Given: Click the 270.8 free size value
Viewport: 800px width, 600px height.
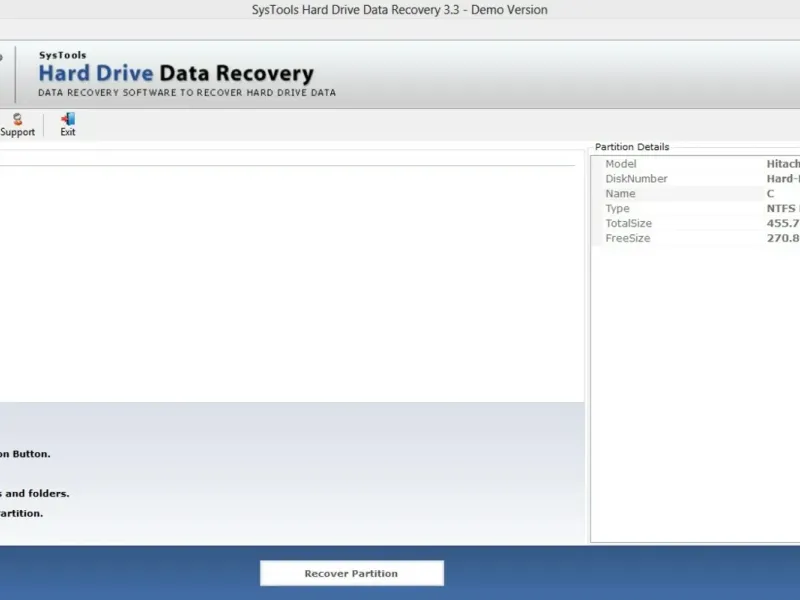Looking at the screenshot, I should 783,238.
